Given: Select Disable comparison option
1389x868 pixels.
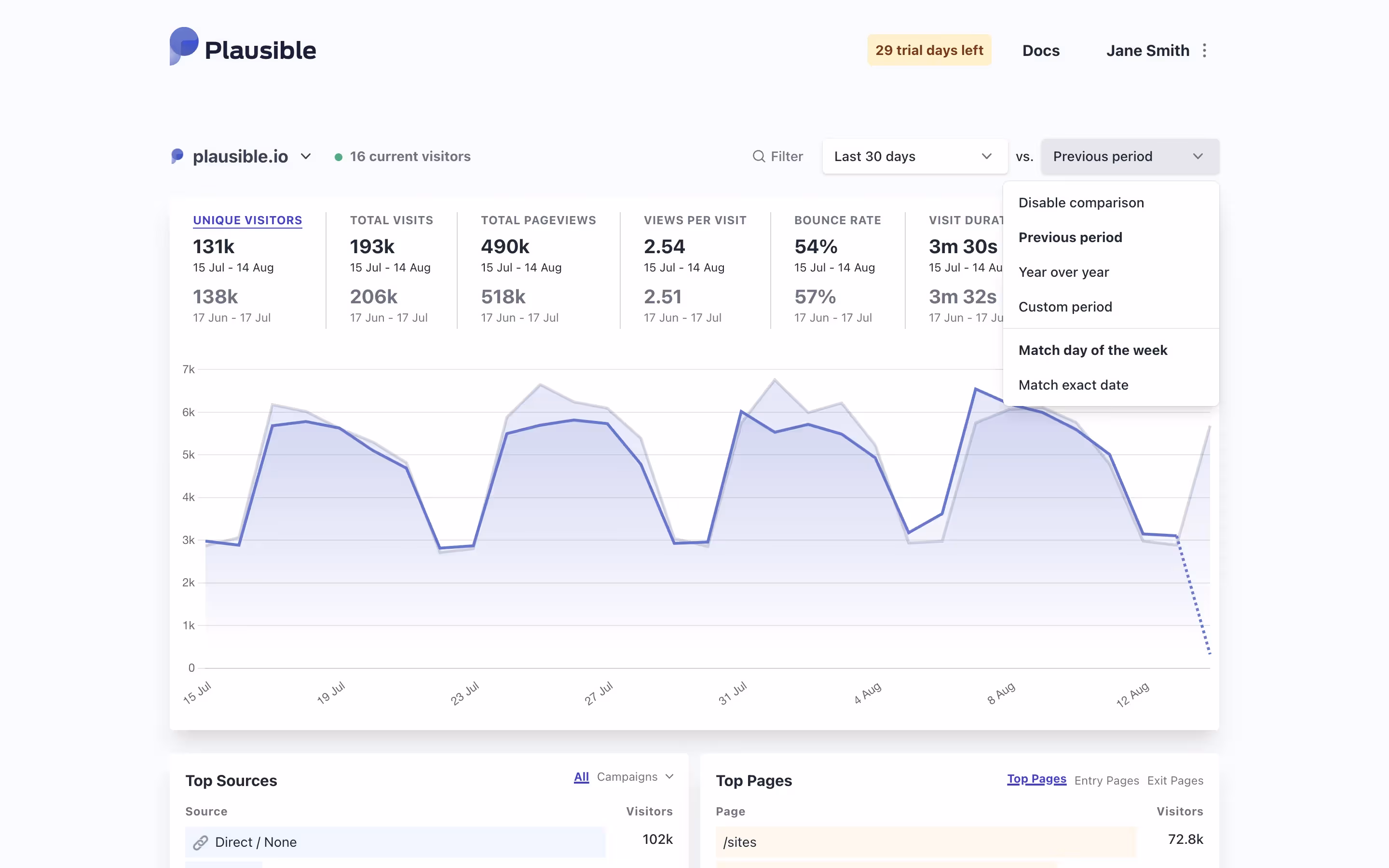Looking at the screenshot, I should (1081, 203).
